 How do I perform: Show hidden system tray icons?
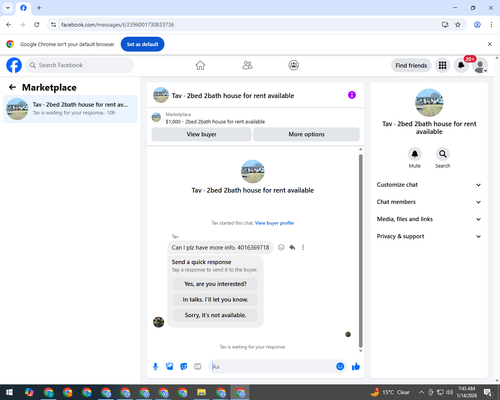421,392
